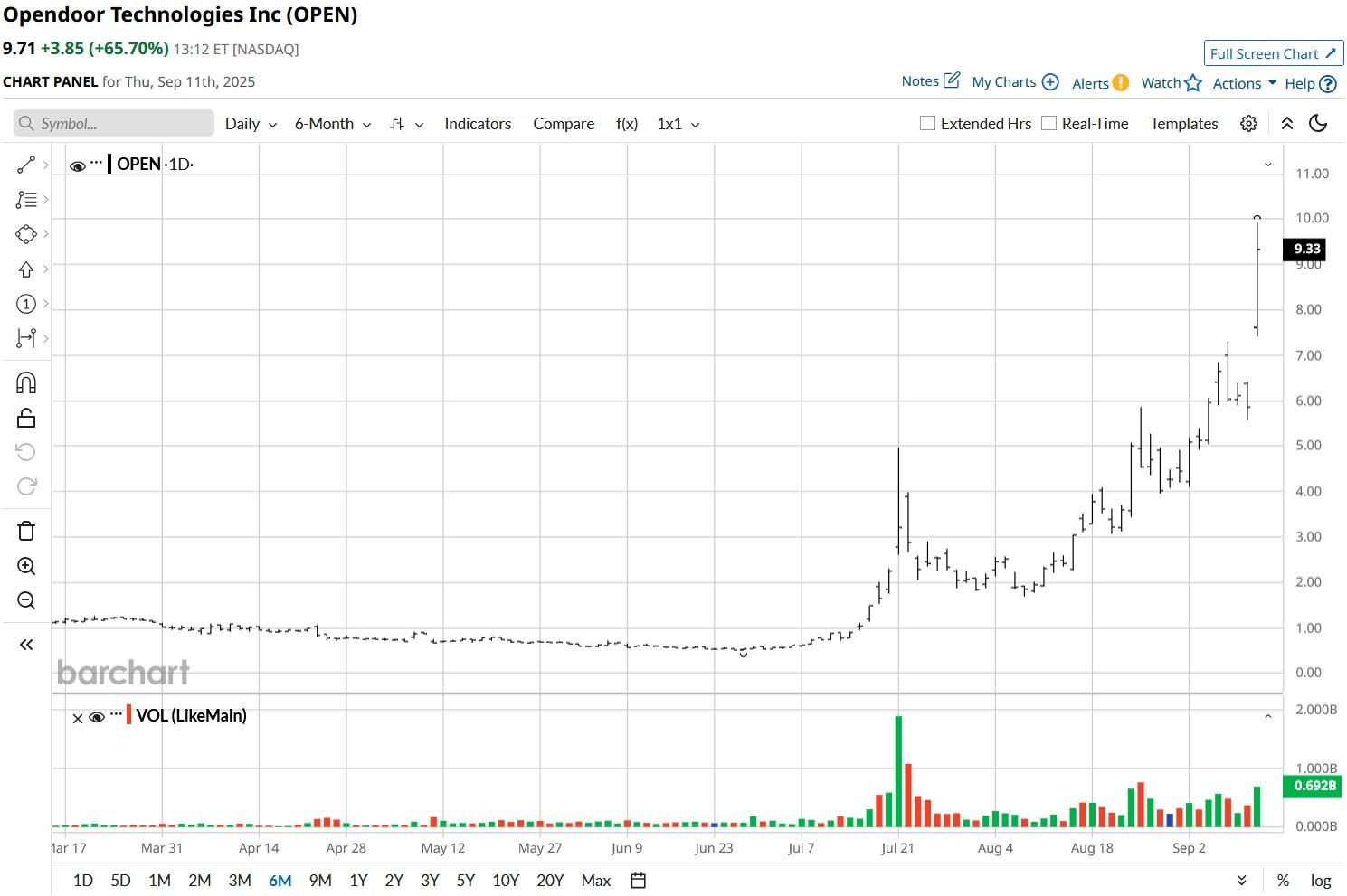This screenshot has width=1347, height=896.
Task: Open the Fibonacci and text tools
Action: pos(26,199)
